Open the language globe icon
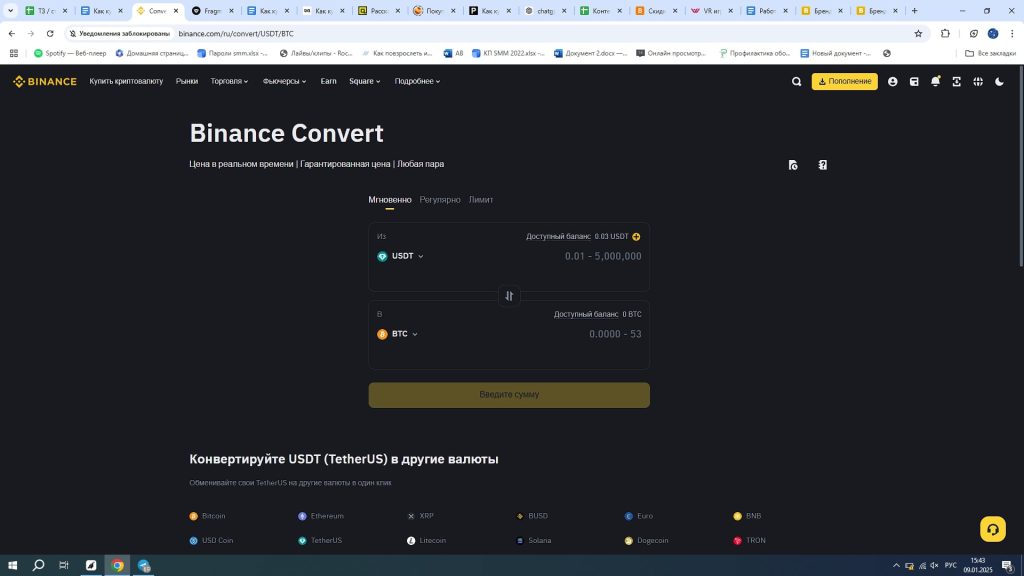This screenshot has height=576, width=1024. coord(978,82)
